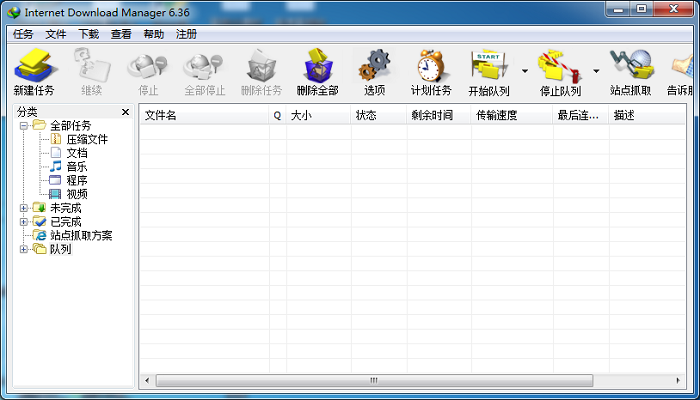
Task: Select 音乐 category
Action: (x=77, y=167)
